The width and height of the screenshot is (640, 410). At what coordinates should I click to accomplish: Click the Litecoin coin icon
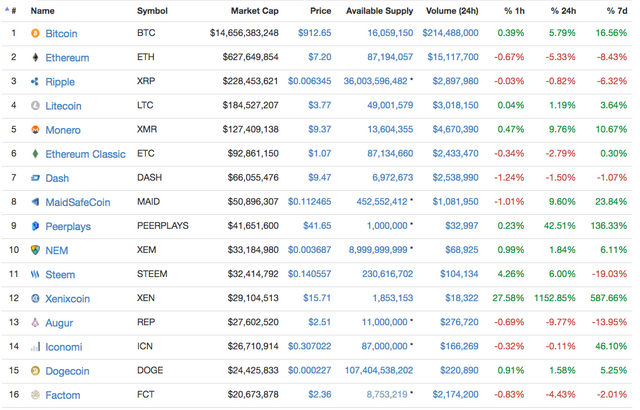click(x=36, y=106)
